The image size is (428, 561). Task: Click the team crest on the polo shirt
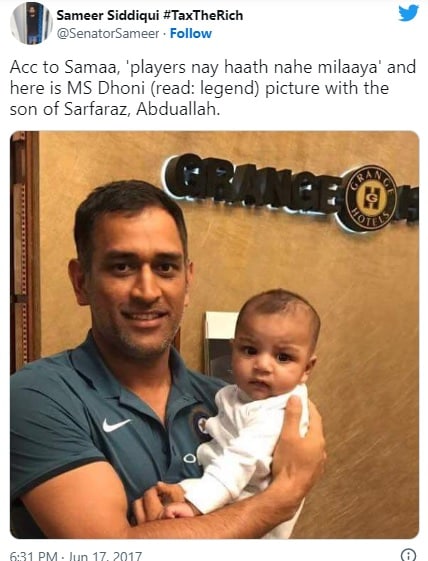coord(201,425)
